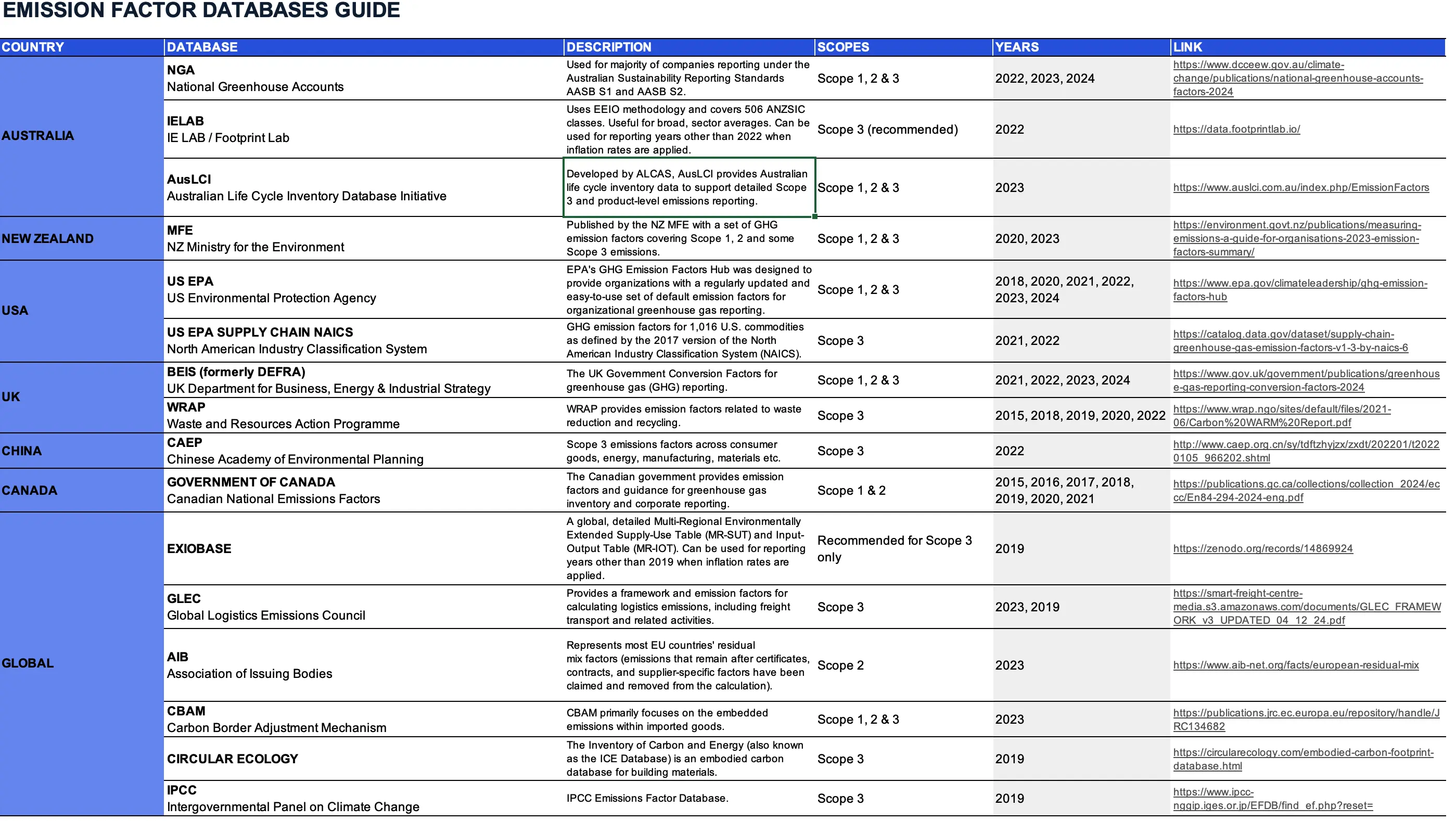Click the EMISSION FACTOR DATABASES GUIDE title
Image resolution: width=1456 pixels, height=821 pixels.
(x=201, y=10)
